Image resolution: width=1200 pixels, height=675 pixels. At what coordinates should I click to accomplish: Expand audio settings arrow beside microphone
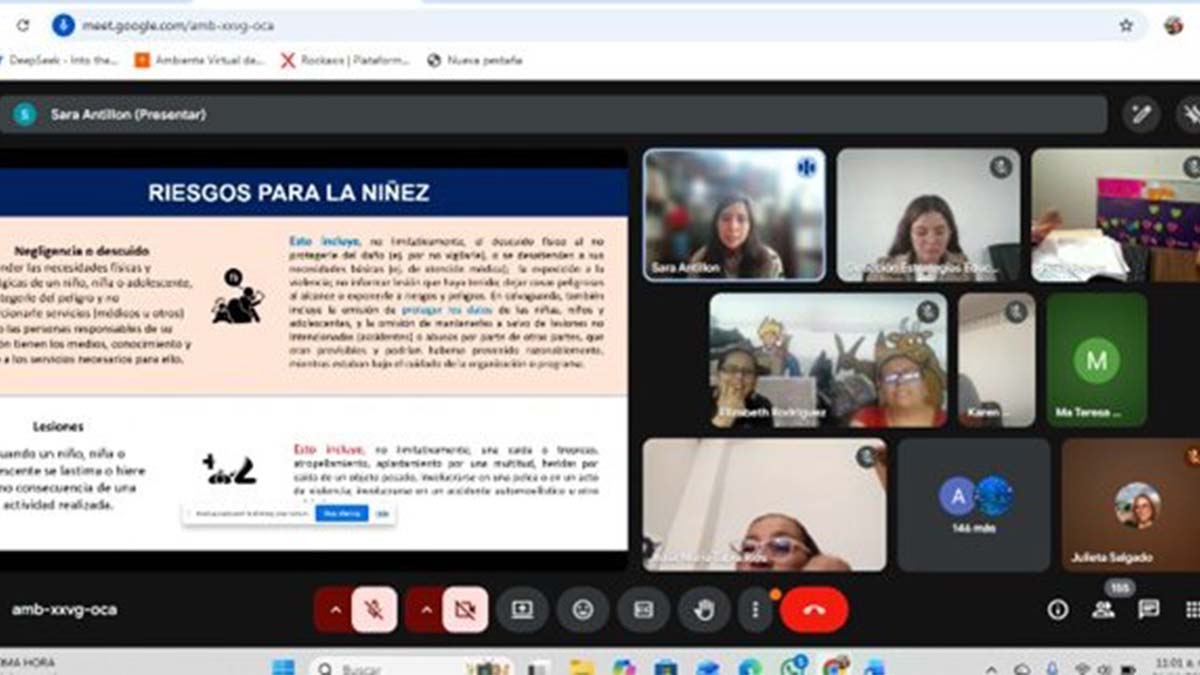334,609
